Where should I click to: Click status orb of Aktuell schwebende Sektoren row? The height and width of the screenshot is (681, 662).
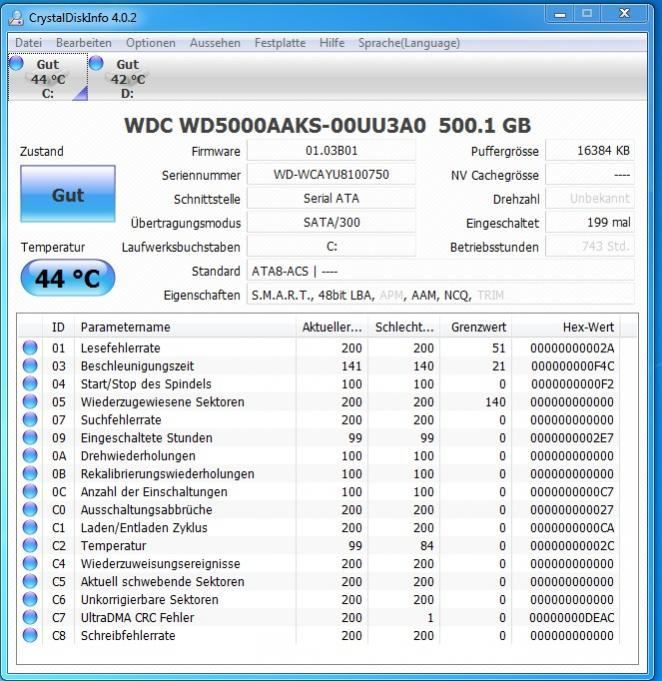coord(30,581)
